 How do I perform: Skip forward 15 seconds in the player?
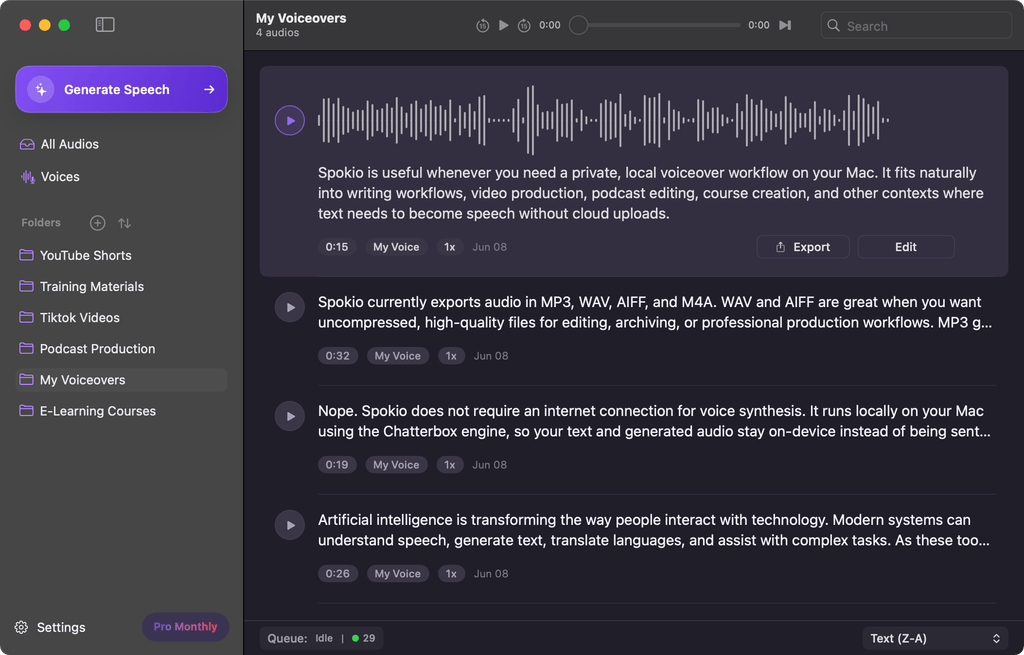[524, 25]
